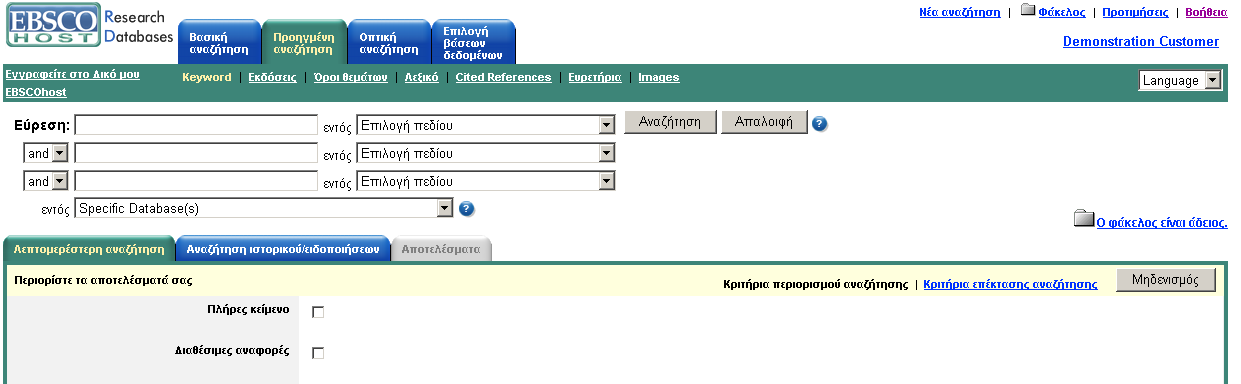Open the first 'and' operator dropdown

pyautogui.click(x=46, y=154)
